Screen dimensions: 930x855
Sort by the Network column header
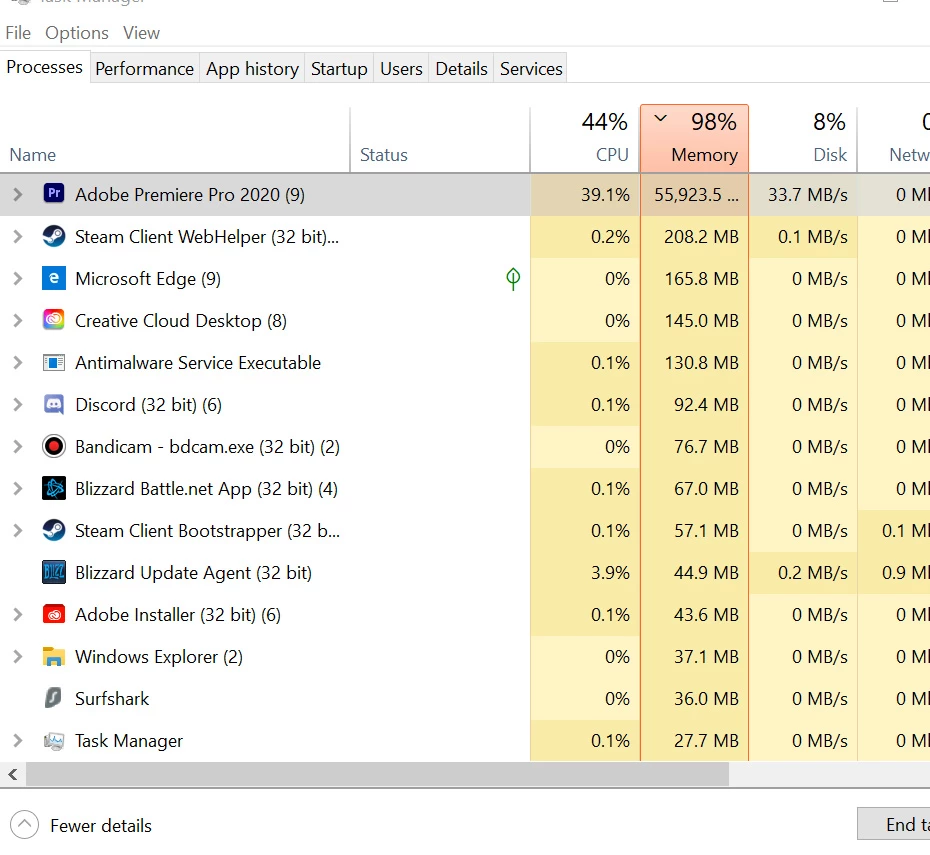894,140
